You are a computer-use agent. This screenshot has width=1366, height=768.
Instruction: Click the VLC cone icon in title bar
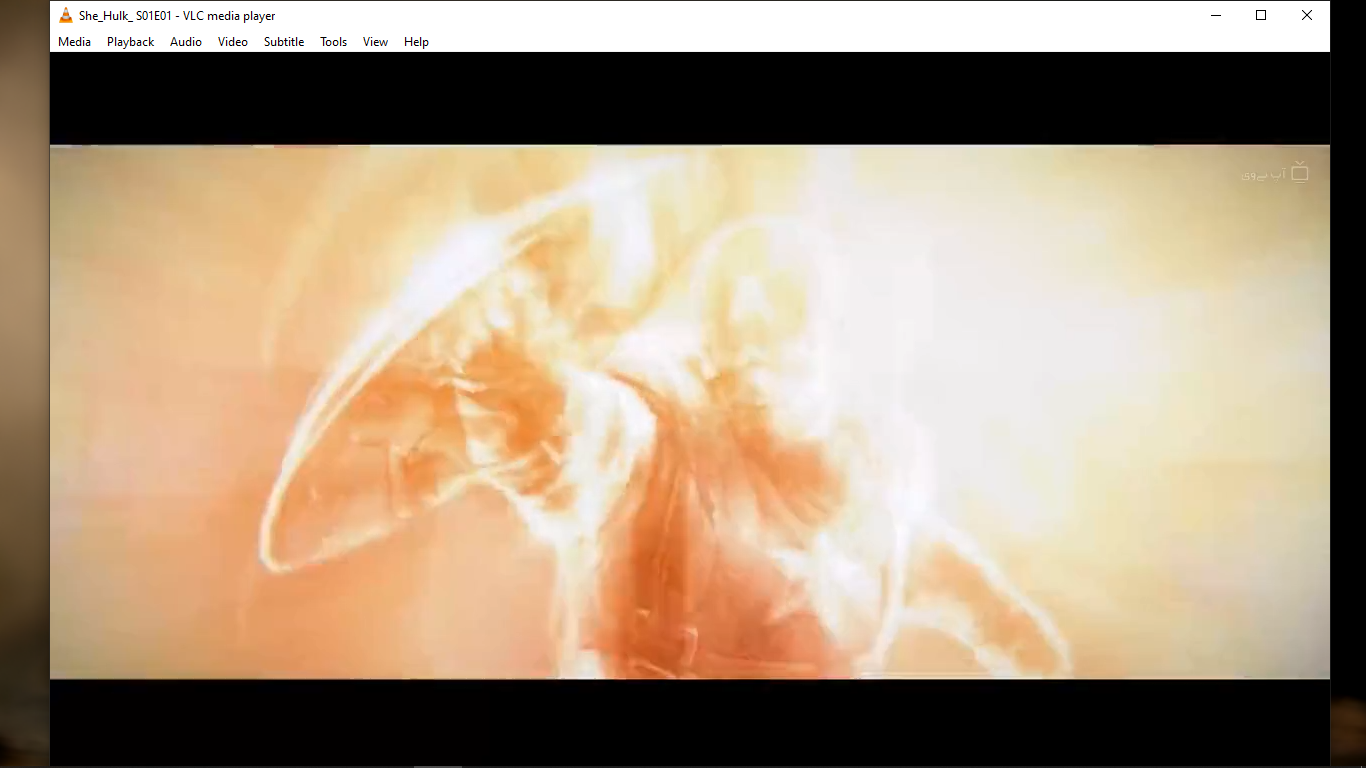[66, 15]
